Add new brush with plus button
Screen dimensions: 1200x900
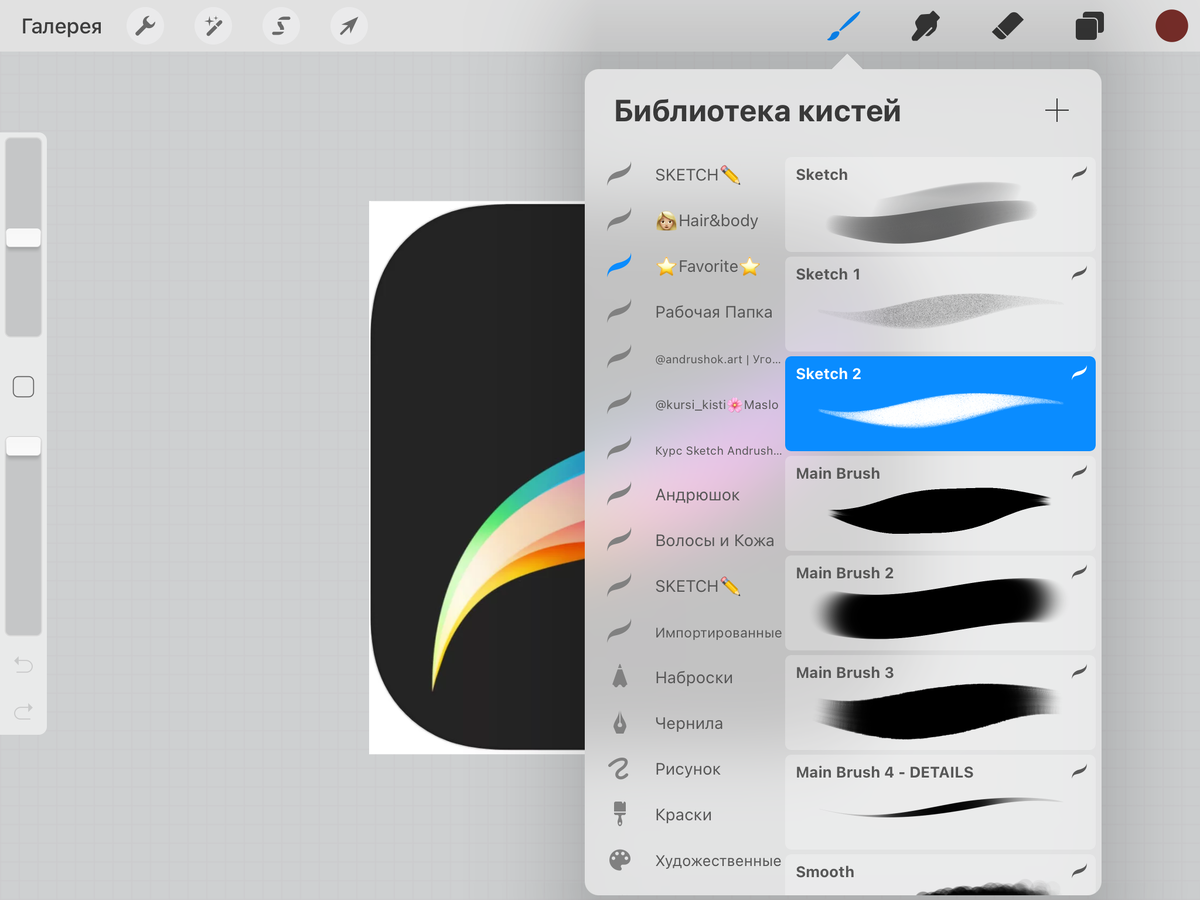(1056, 111)
